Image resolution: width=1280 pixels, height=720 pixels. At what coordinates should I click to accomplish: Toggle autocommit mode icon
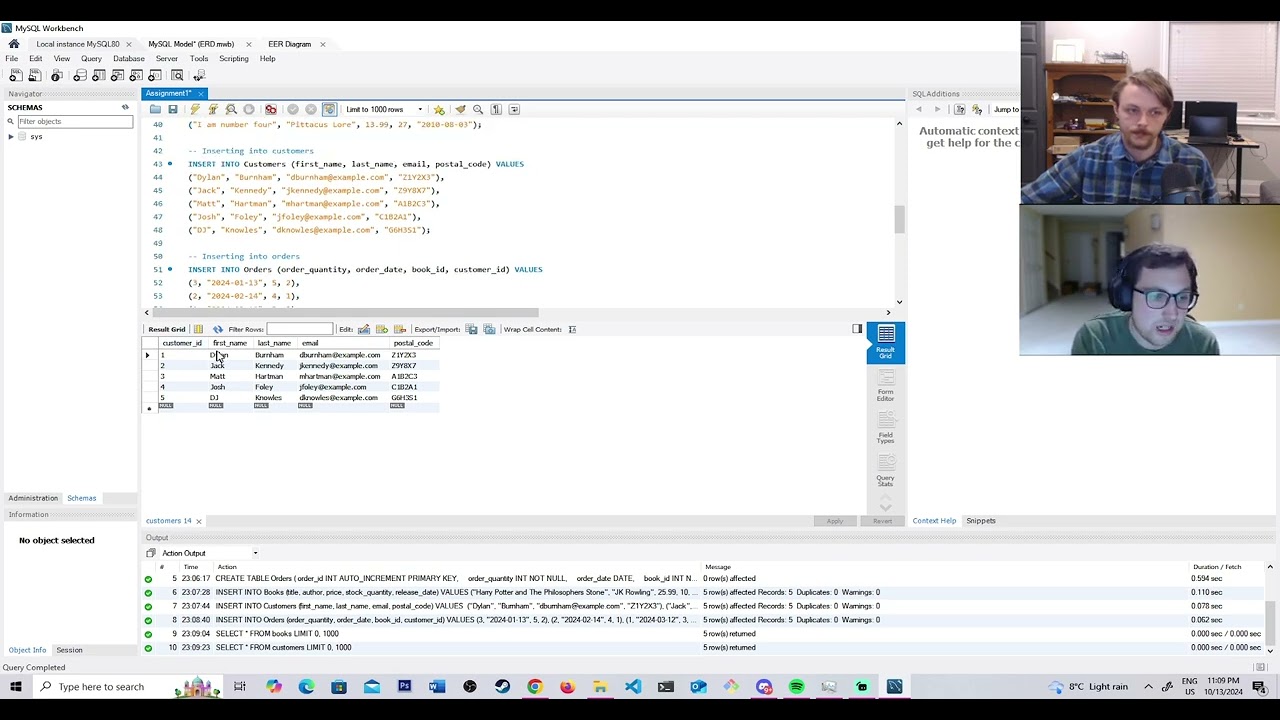[329, 109]
